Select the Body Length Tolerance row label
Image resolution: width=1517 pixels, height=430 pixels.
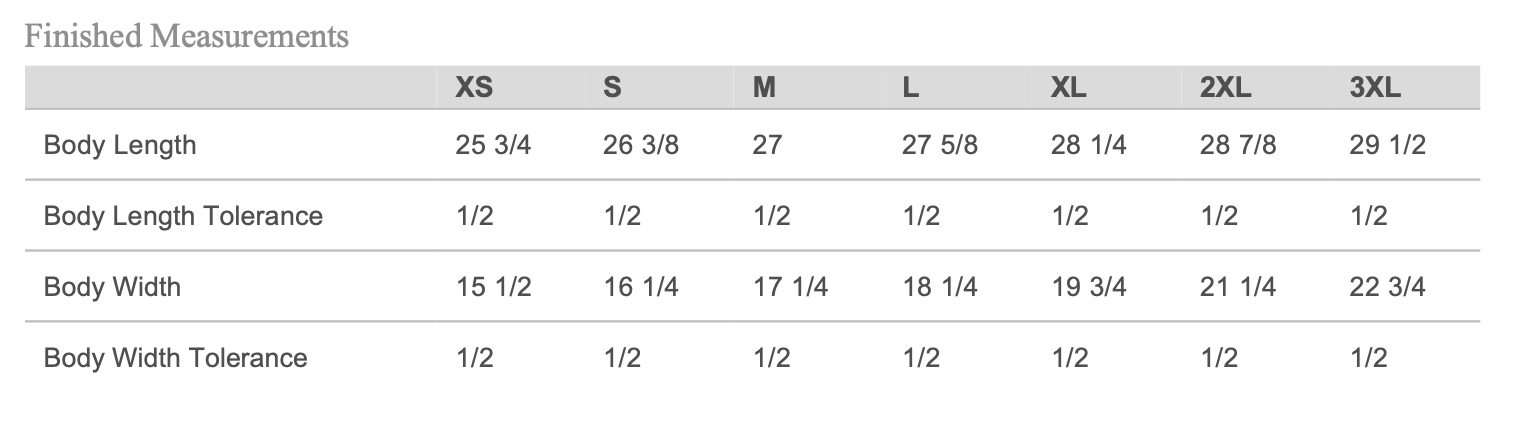click(183, 216)
